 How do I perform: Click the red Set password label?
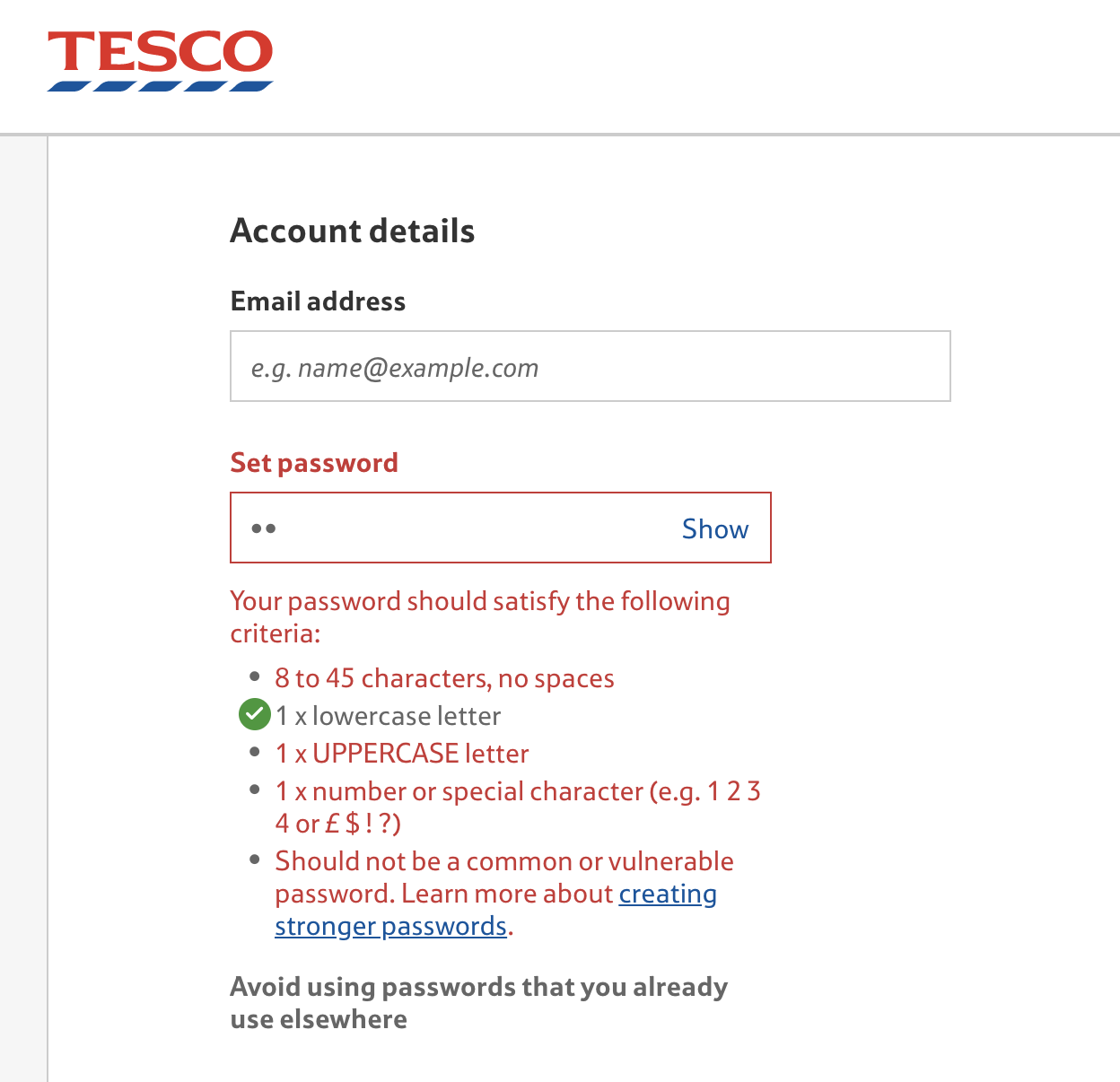[314, 463]
